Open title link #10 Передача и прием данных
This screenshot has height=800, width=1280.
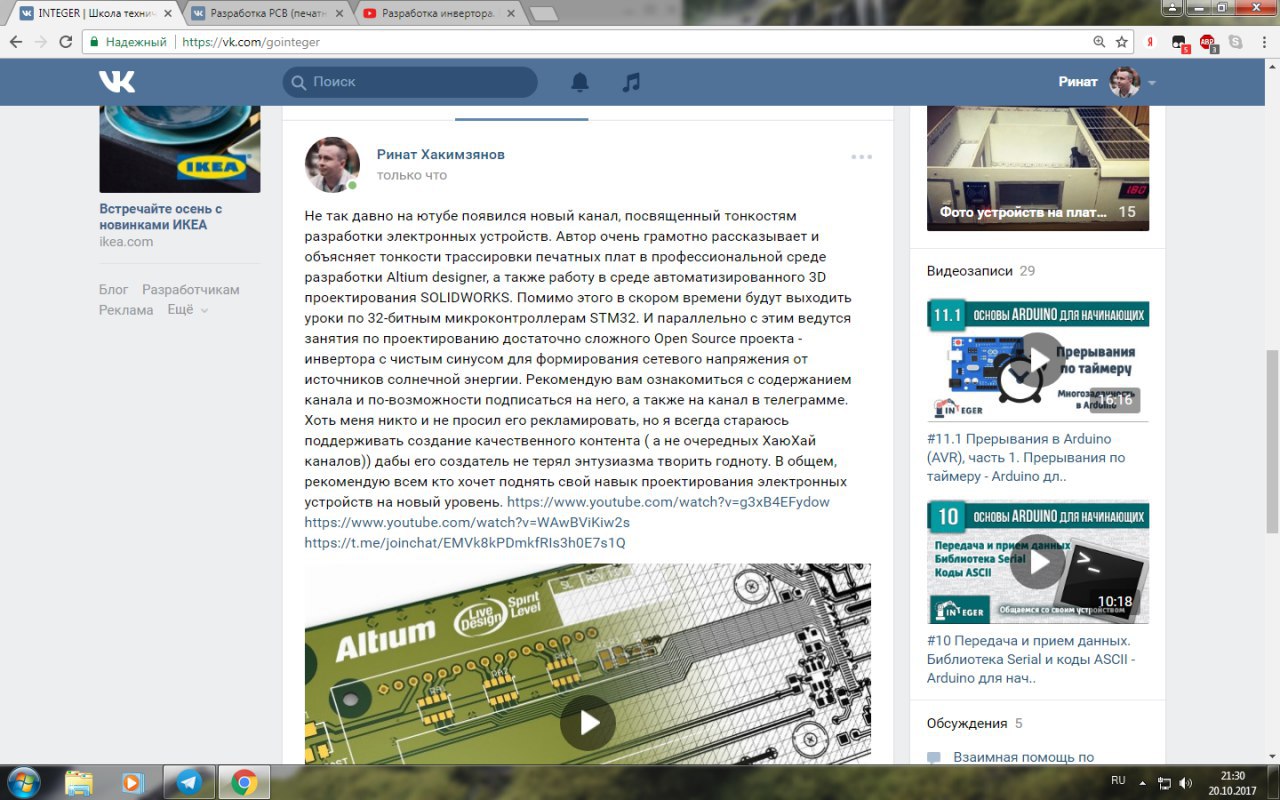1031,659
